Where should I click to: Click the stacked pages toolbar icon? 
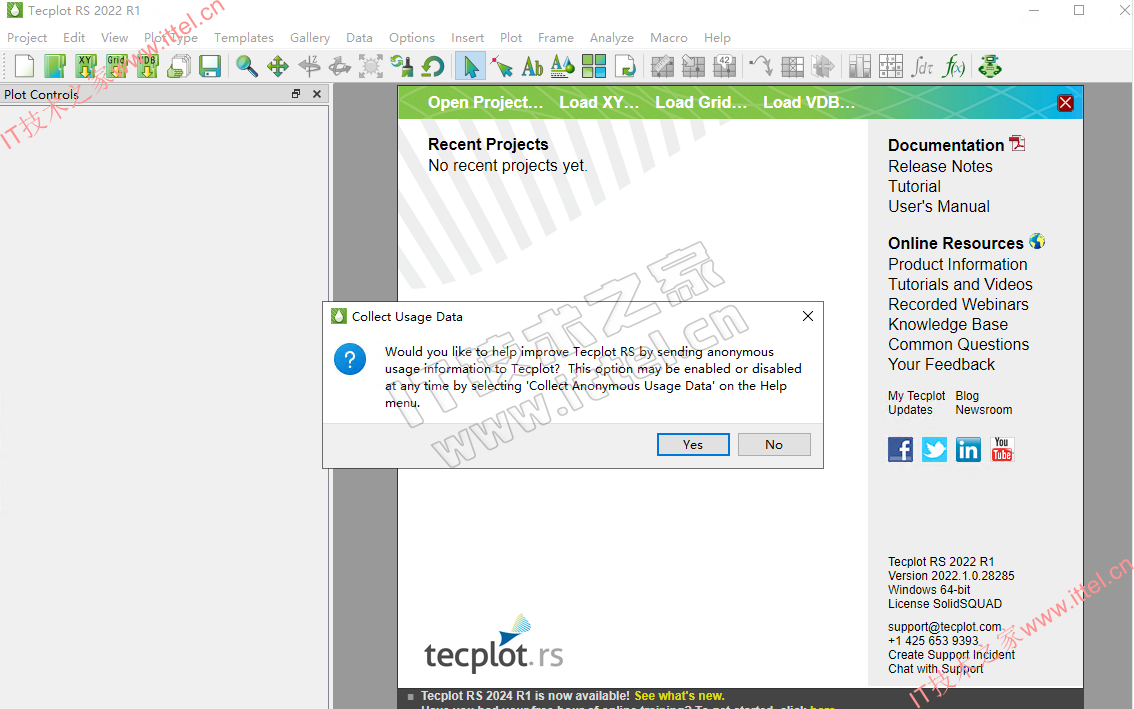coord(179,67)
